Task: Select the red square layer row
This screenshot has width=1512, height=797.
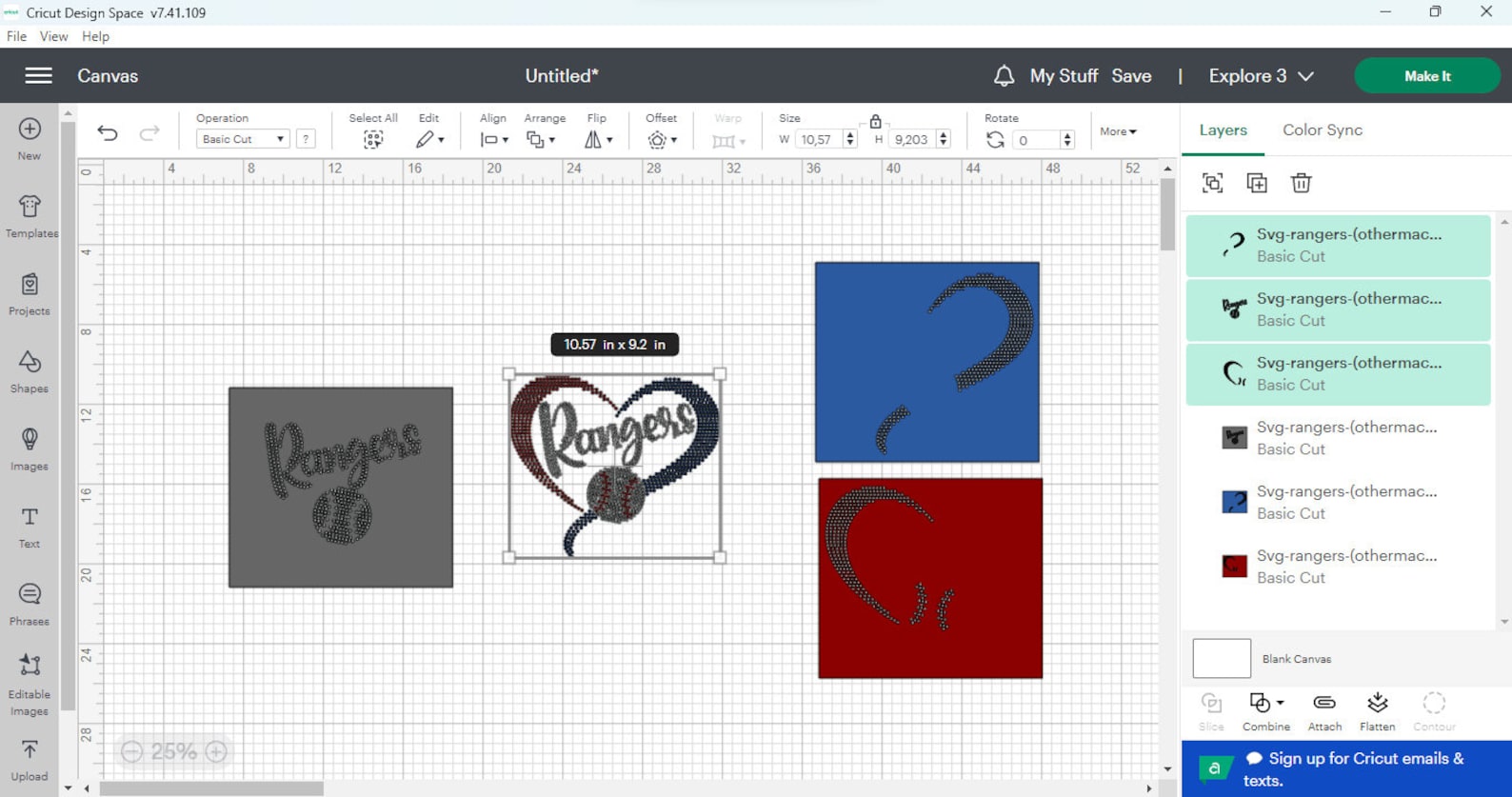Action: tap(1338, 567)
